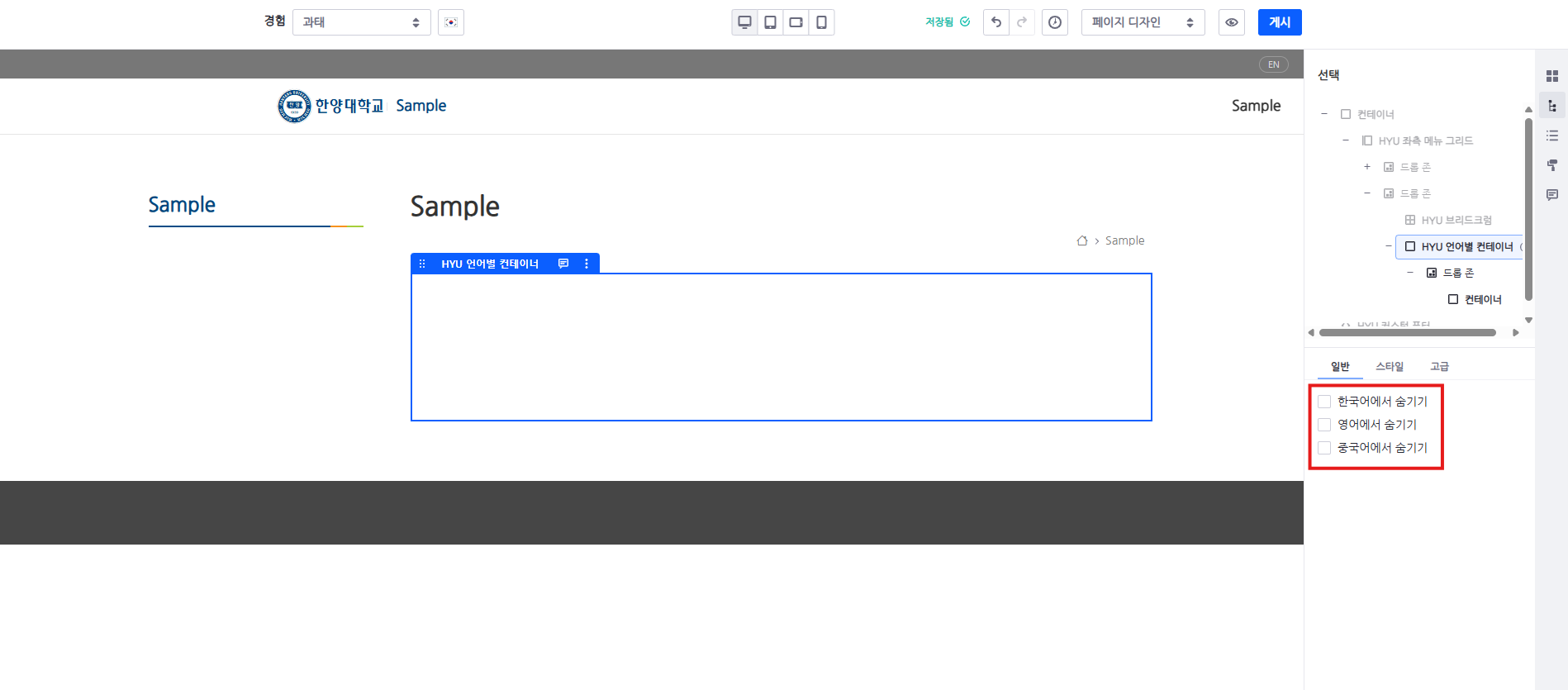Click the undo arrow icon
This screenshot has width=1568, height=690.
(996, 22)
